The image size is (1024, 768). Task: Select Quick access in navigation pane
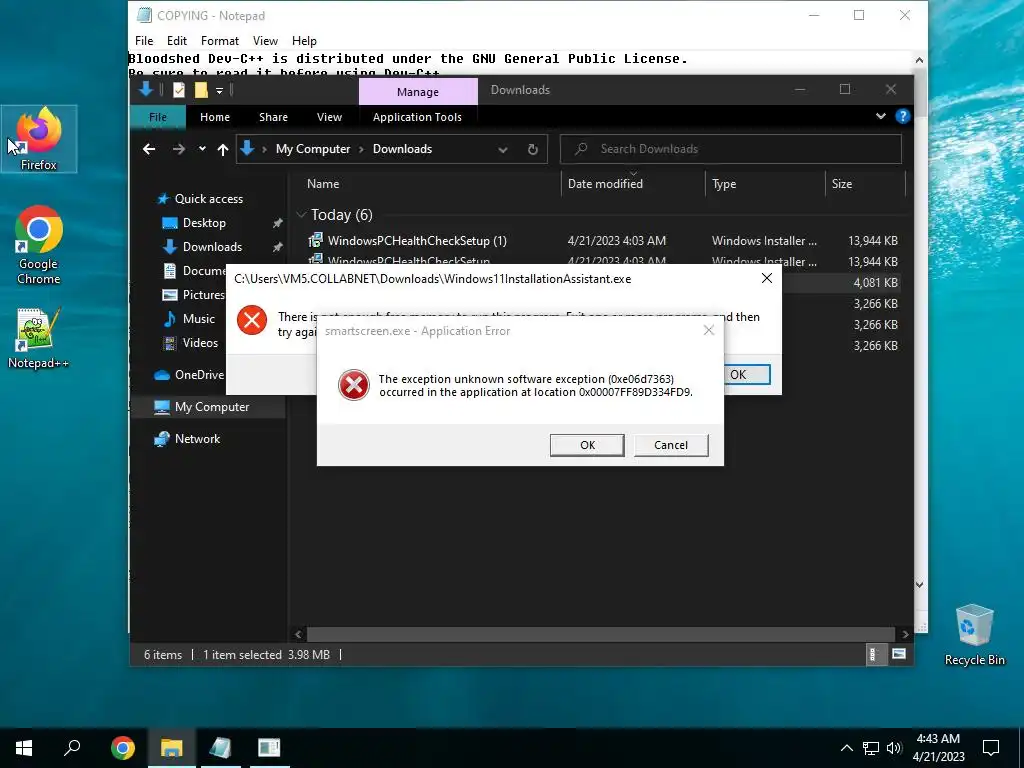[x=208, y=199]
